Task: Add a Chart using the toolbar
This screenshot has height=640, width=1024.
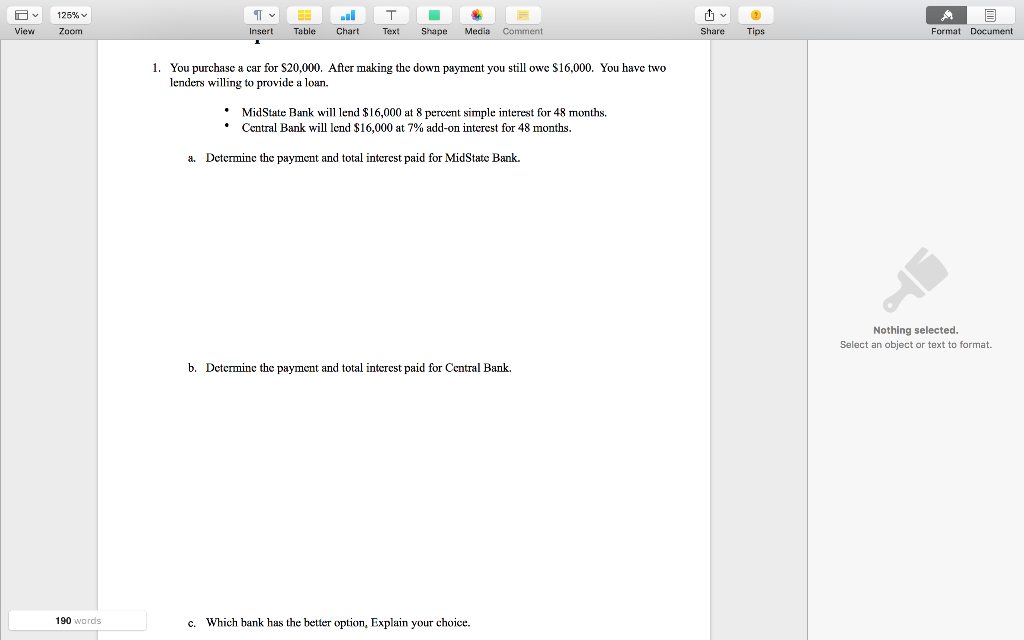Action: 347,15
